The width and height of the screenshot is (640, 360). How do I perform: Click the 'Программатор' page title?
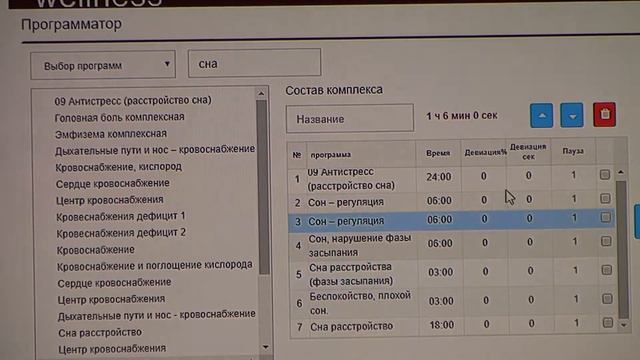(71, 24)
